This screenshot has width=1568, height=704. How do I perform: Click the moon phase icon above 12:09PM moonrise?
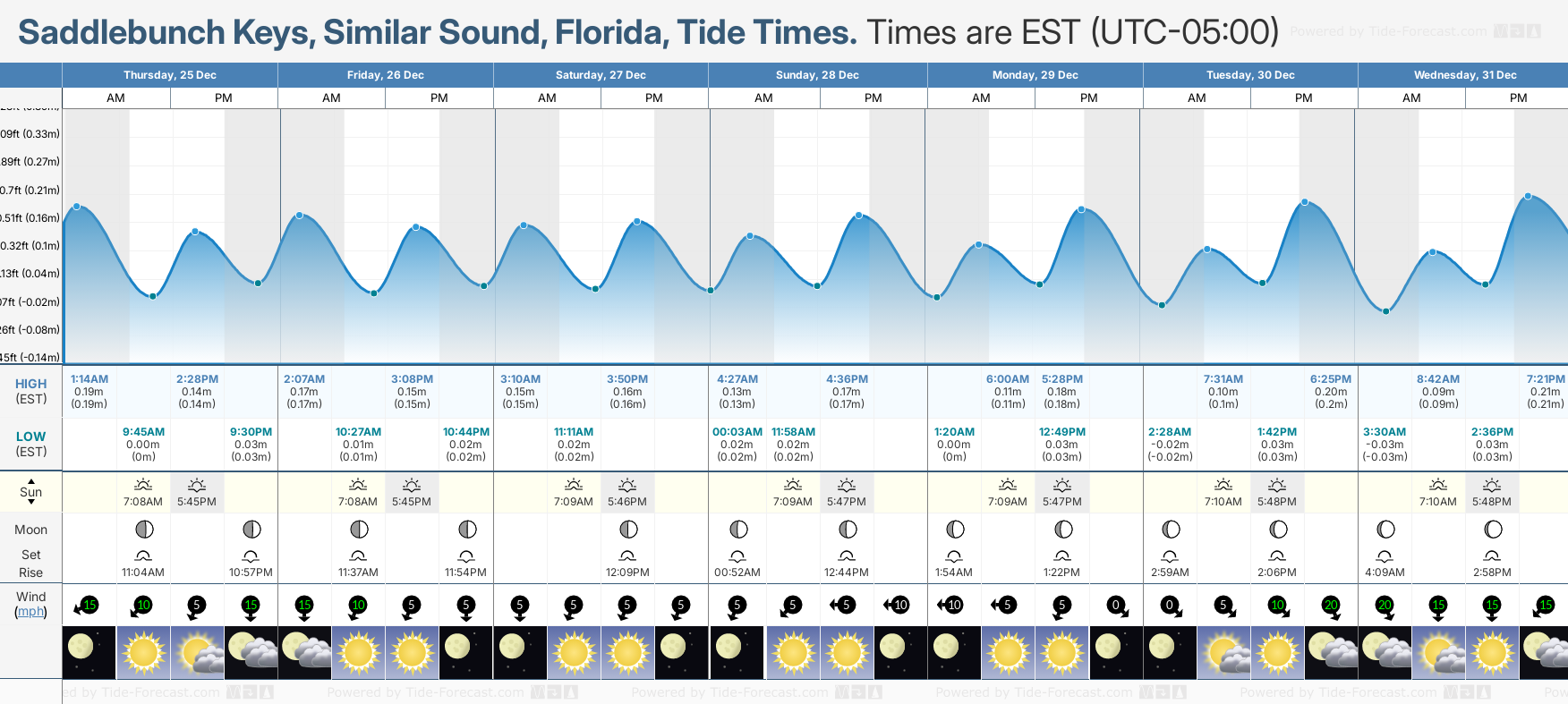click(x=628, y=530)
